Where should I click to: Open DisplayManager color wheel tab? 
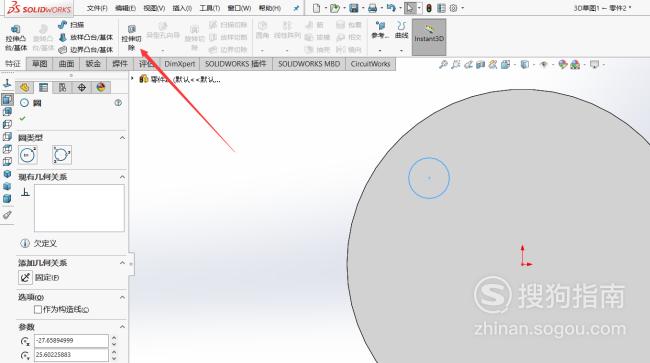pyautogui.click(x=101, y=87)
